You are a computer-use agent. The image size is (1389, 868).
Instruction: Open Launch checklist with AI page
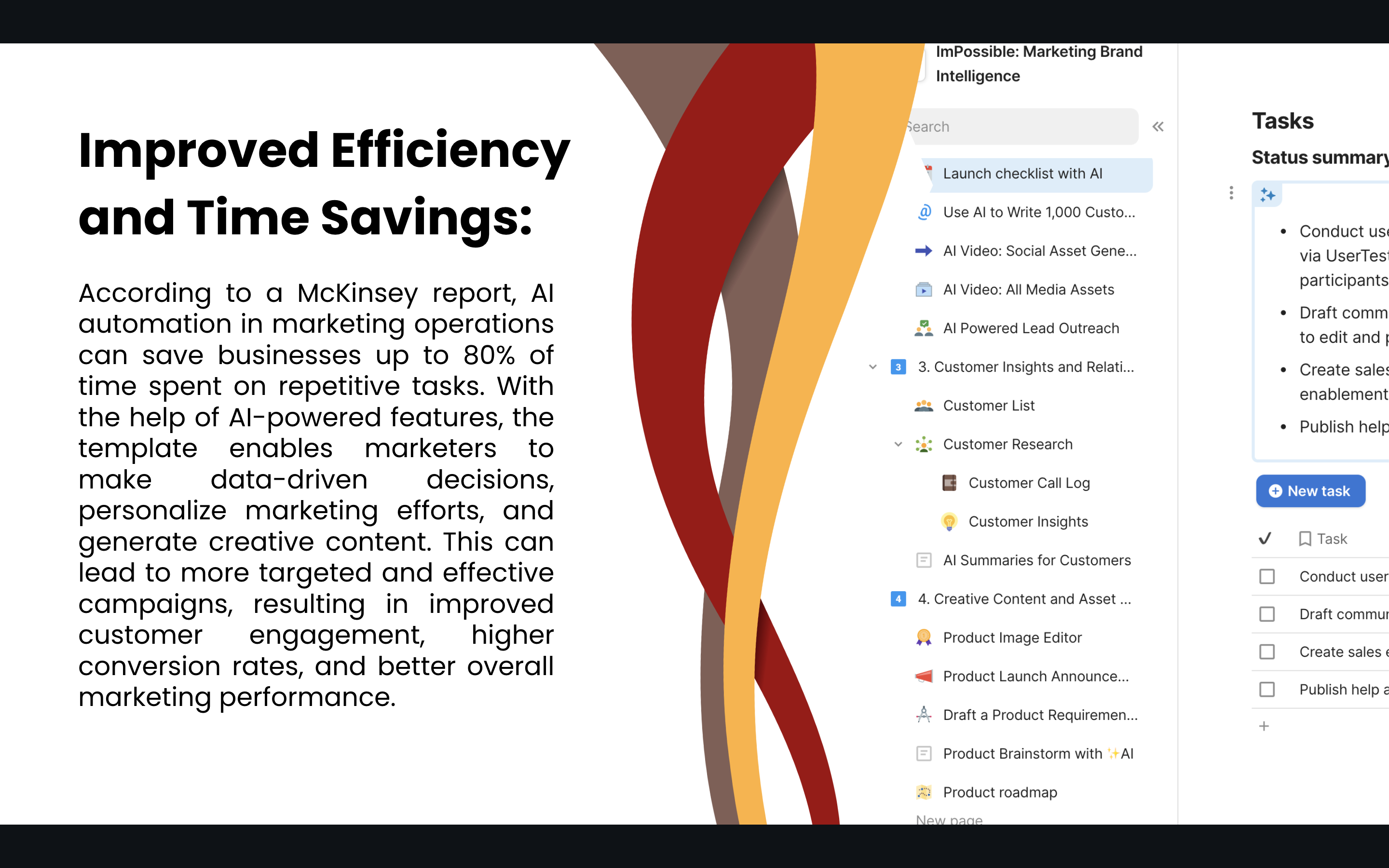click(1022, 174)
